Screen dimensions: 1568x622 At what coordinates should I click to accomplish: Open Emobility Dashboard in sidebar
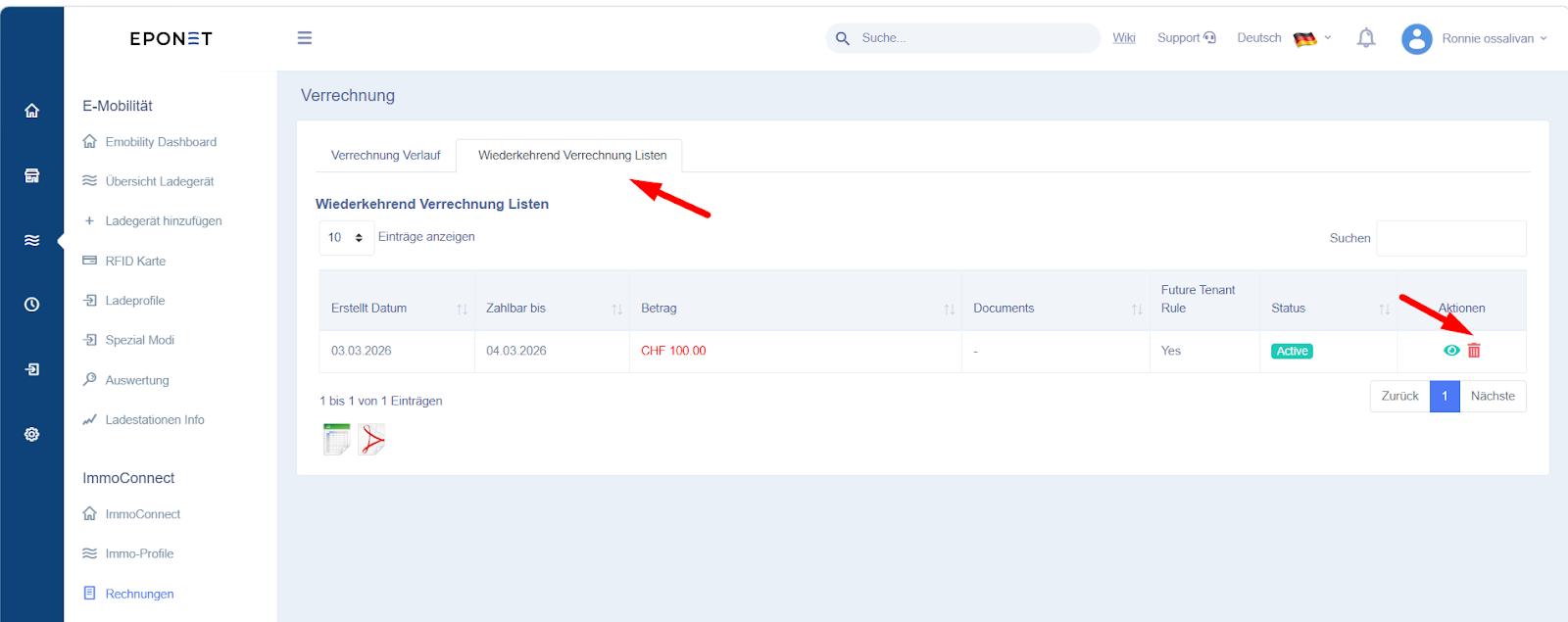pyautogui.click(x=161, y=142)
